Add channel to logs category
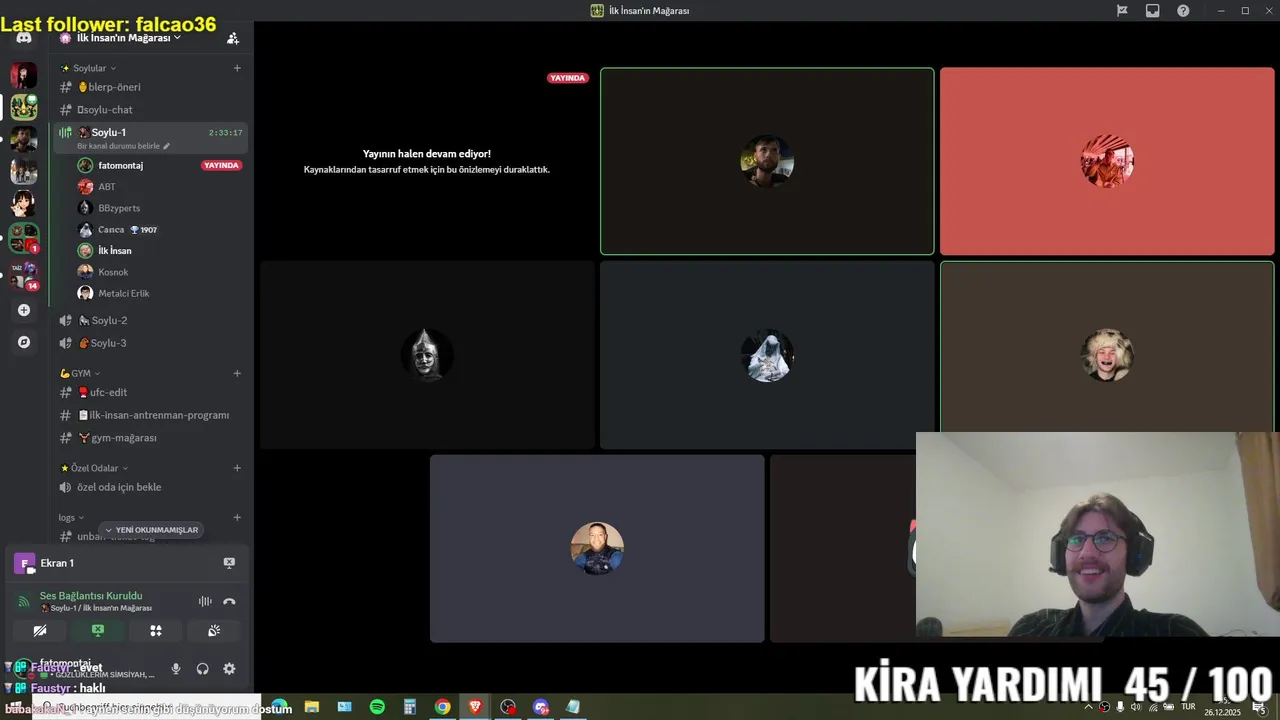 [x=237, y=517]
